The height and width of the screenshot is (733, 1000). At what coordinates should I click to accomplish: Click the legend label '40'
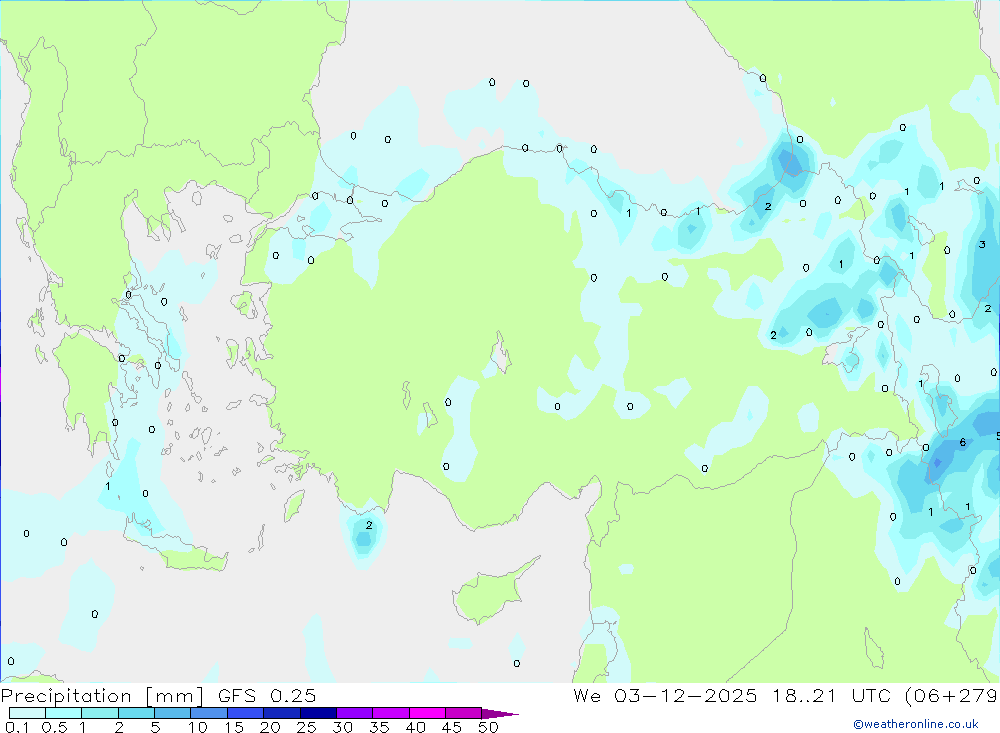click(416, 727)
